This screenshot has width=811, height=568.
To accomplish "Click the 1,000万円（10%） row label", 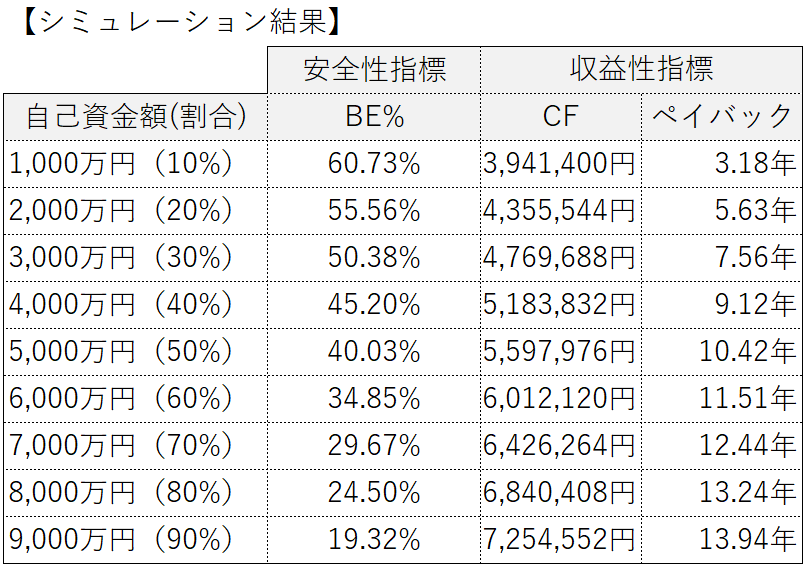I will [121, 163].
